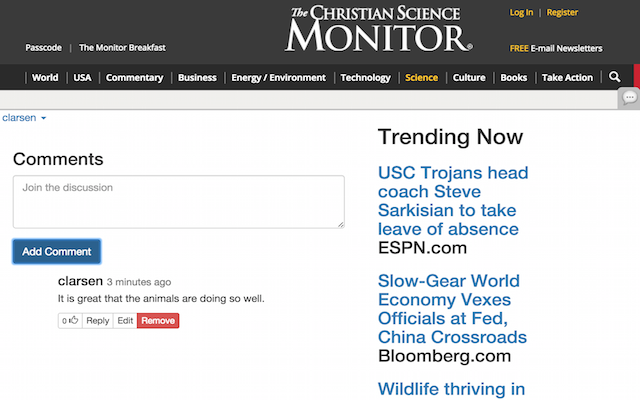The height and width of the screenshot is (400, 640).
Task: Click the Log In link
Action: (521, 13)
